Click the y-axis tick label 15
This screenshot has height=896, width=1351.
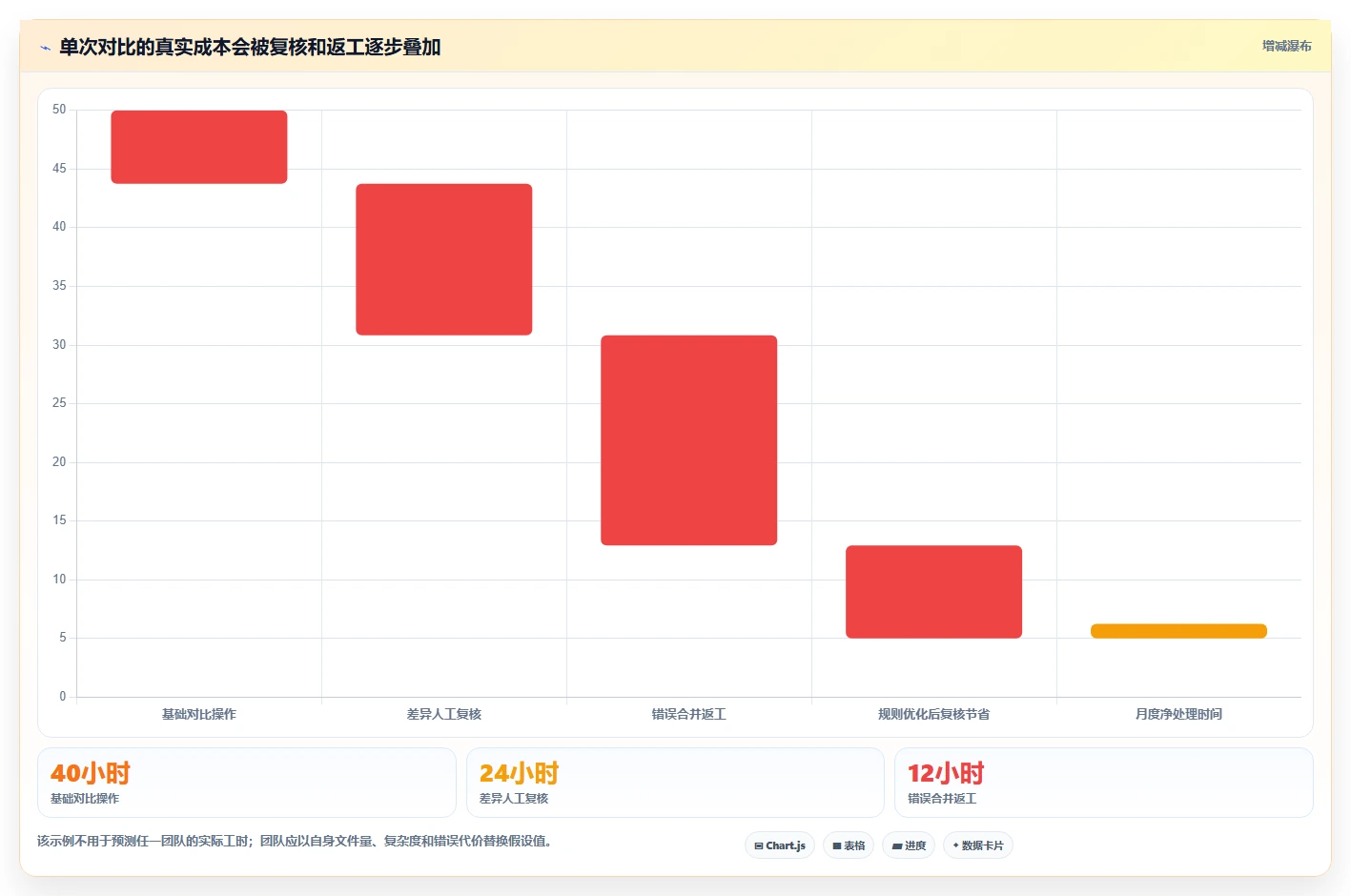pyautogui.click(x=59, y=520)
